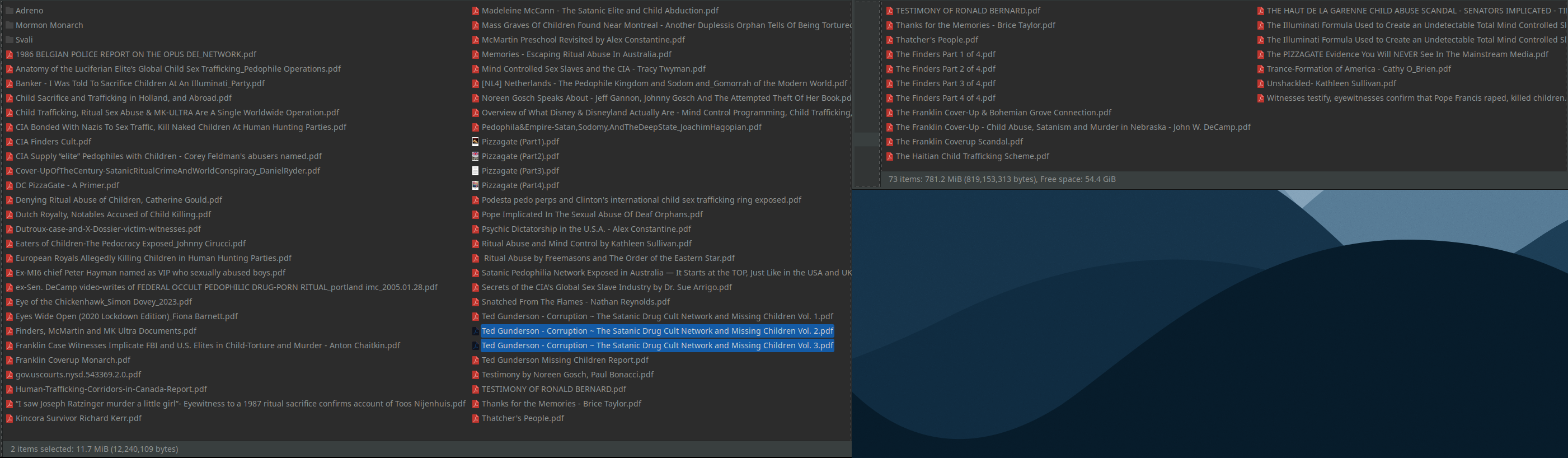The height and width of the screenshot is (458, 1568).
Task: Click The Franklin Cover-Up & Bohemian Grove Connection.pdf
Action: [1003, 113]
